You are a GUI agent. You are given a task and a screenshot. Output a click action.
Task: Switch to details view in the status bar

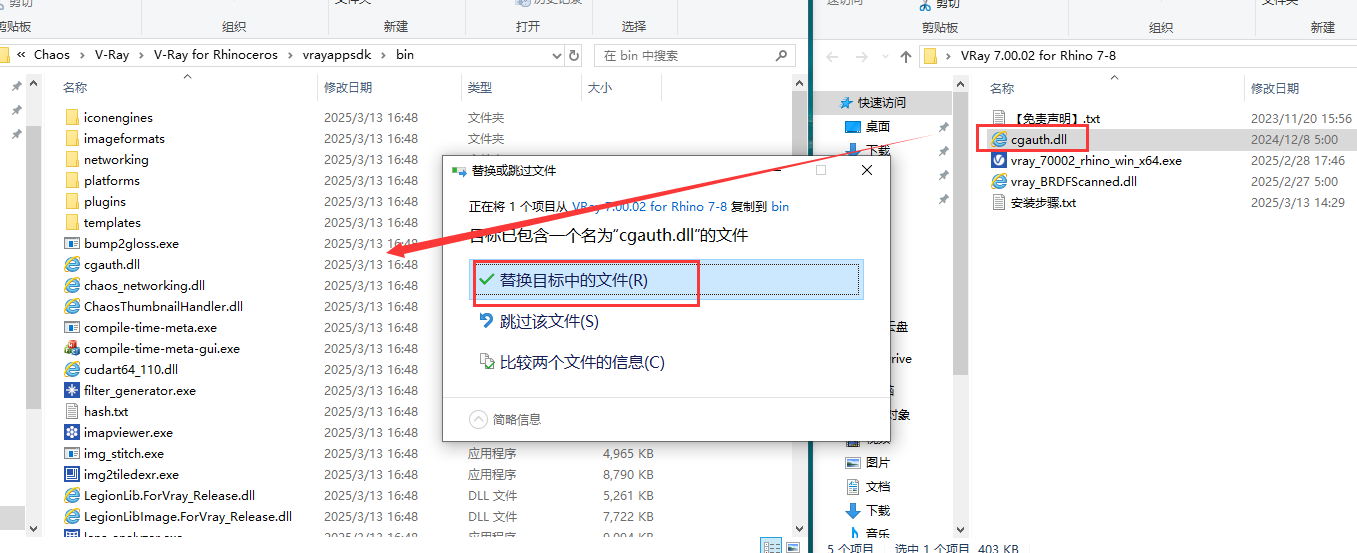point(771,545)
